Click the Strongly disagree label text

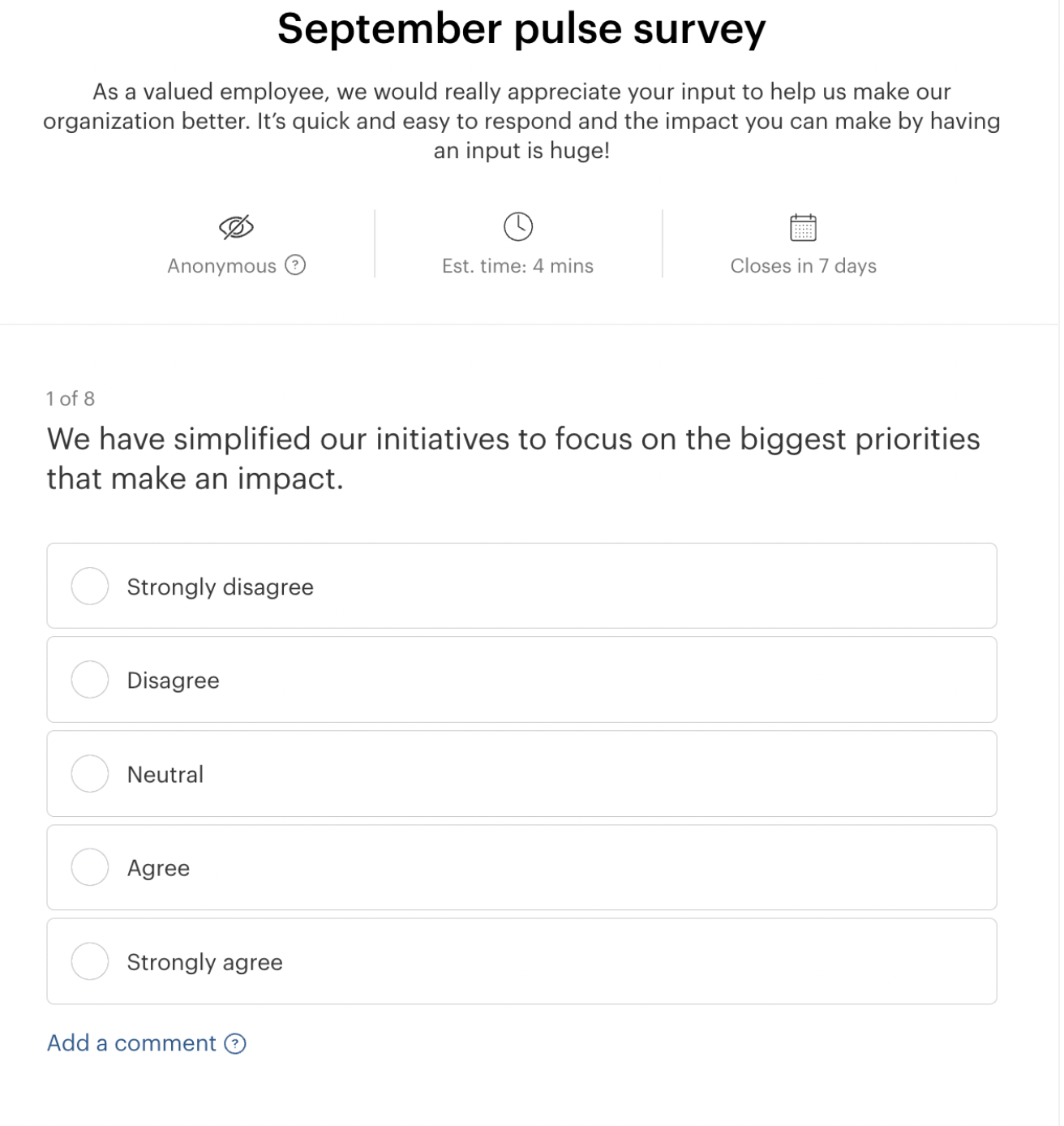coord(220,587)
